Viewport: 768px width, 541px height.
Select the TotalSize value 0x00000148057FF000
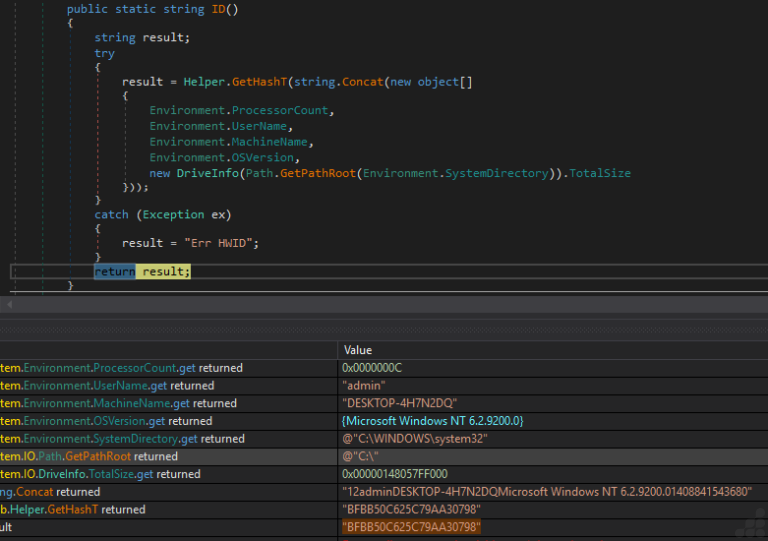395,474
